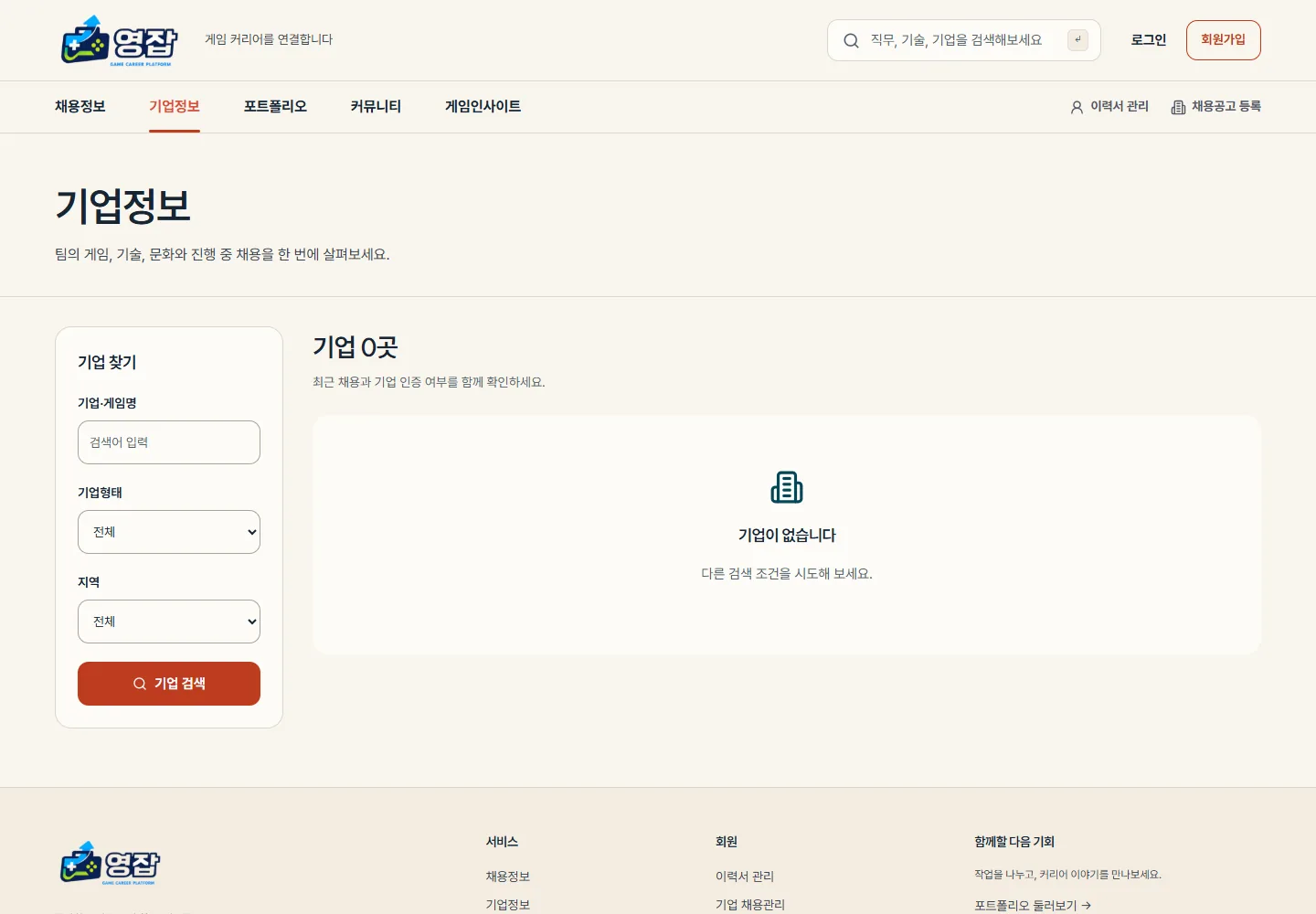This screenshot has width=1316, height=914.
Task: Open 이력서 관리 in the top navigation
Action: point(1109,107)
